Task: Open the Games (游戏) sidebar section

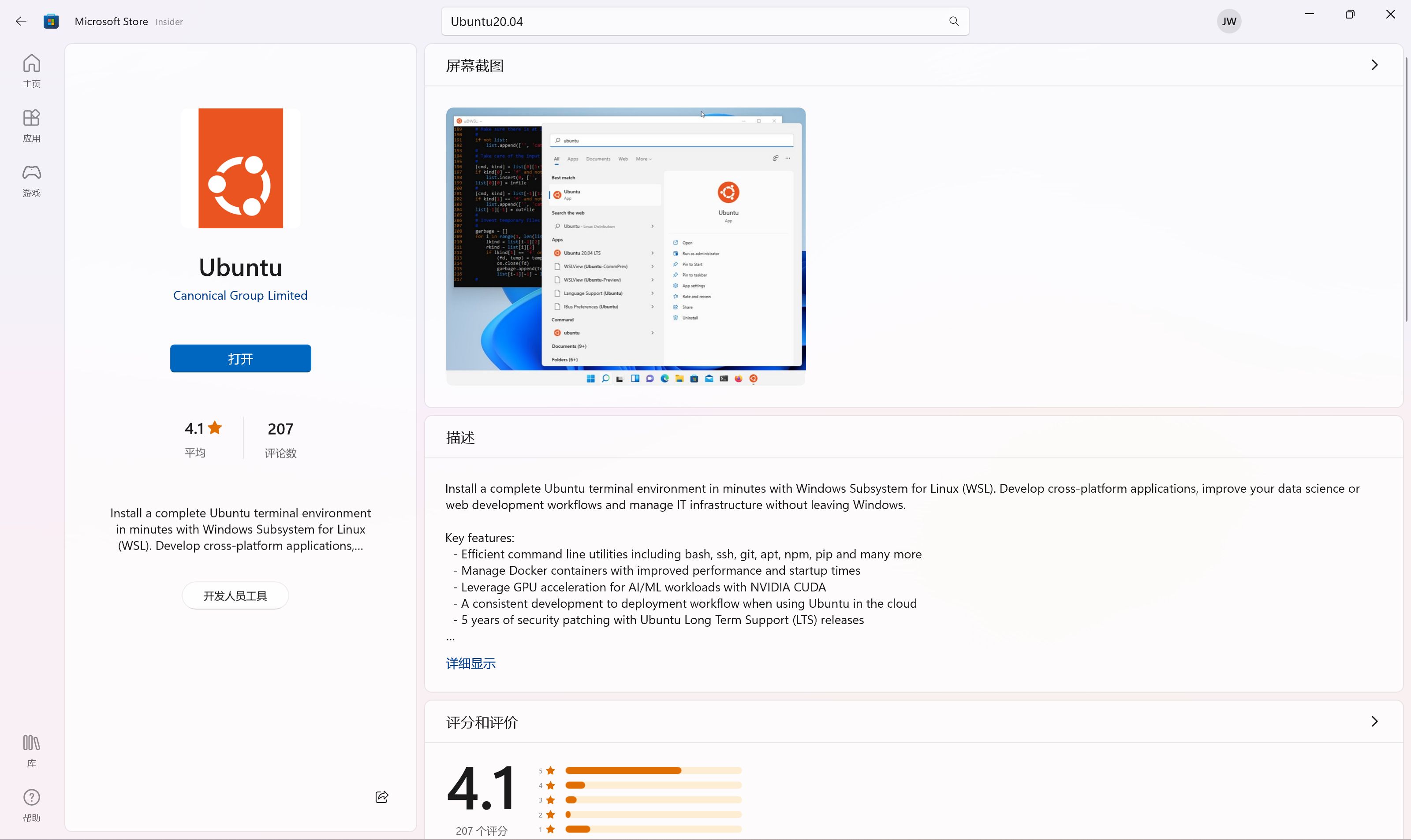Action: coord(32,181)
